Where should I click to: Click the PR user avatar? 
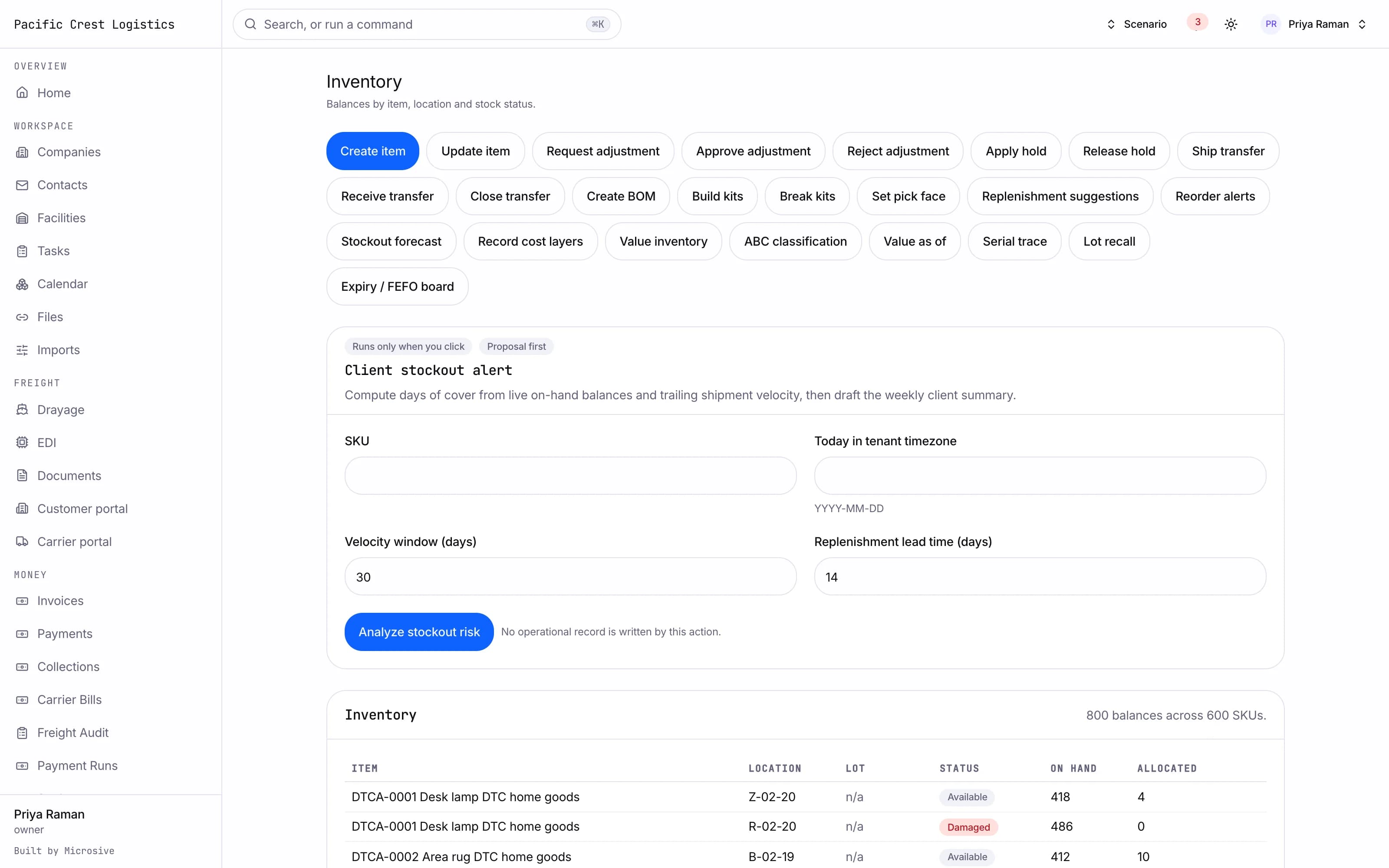(1271, 24)
